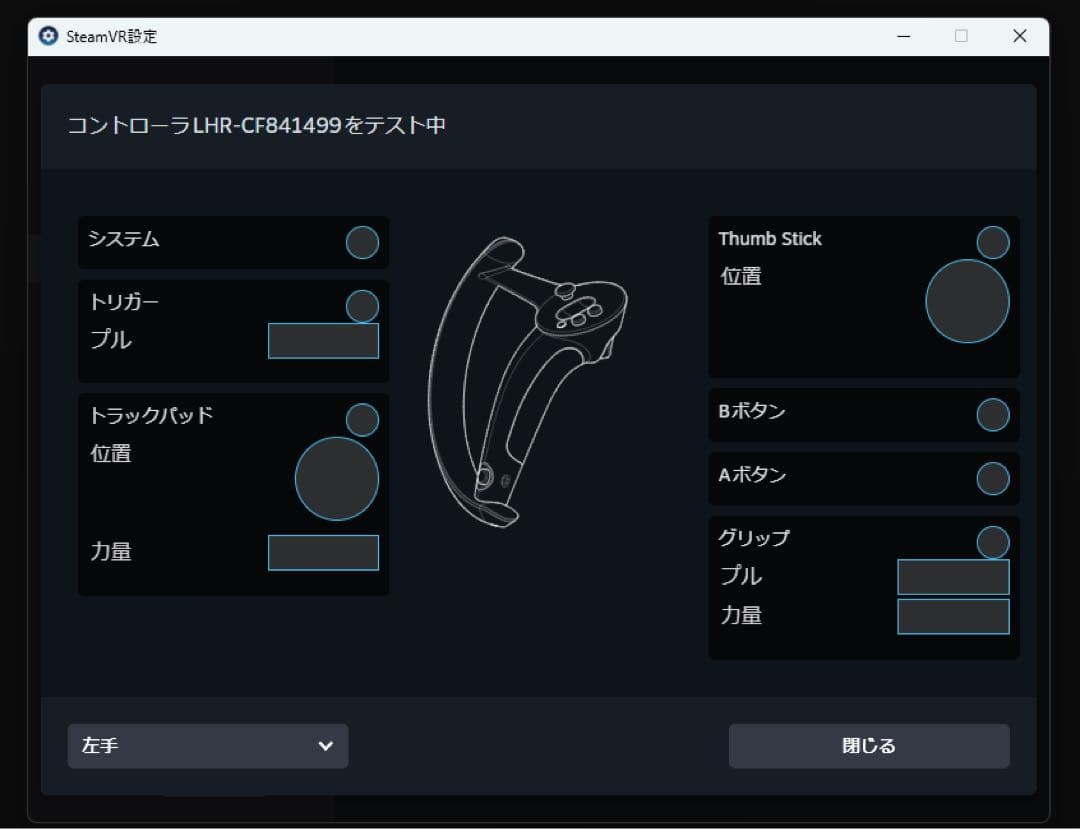Click the Thumb Stick 位置 large circle

pos(968,301)
